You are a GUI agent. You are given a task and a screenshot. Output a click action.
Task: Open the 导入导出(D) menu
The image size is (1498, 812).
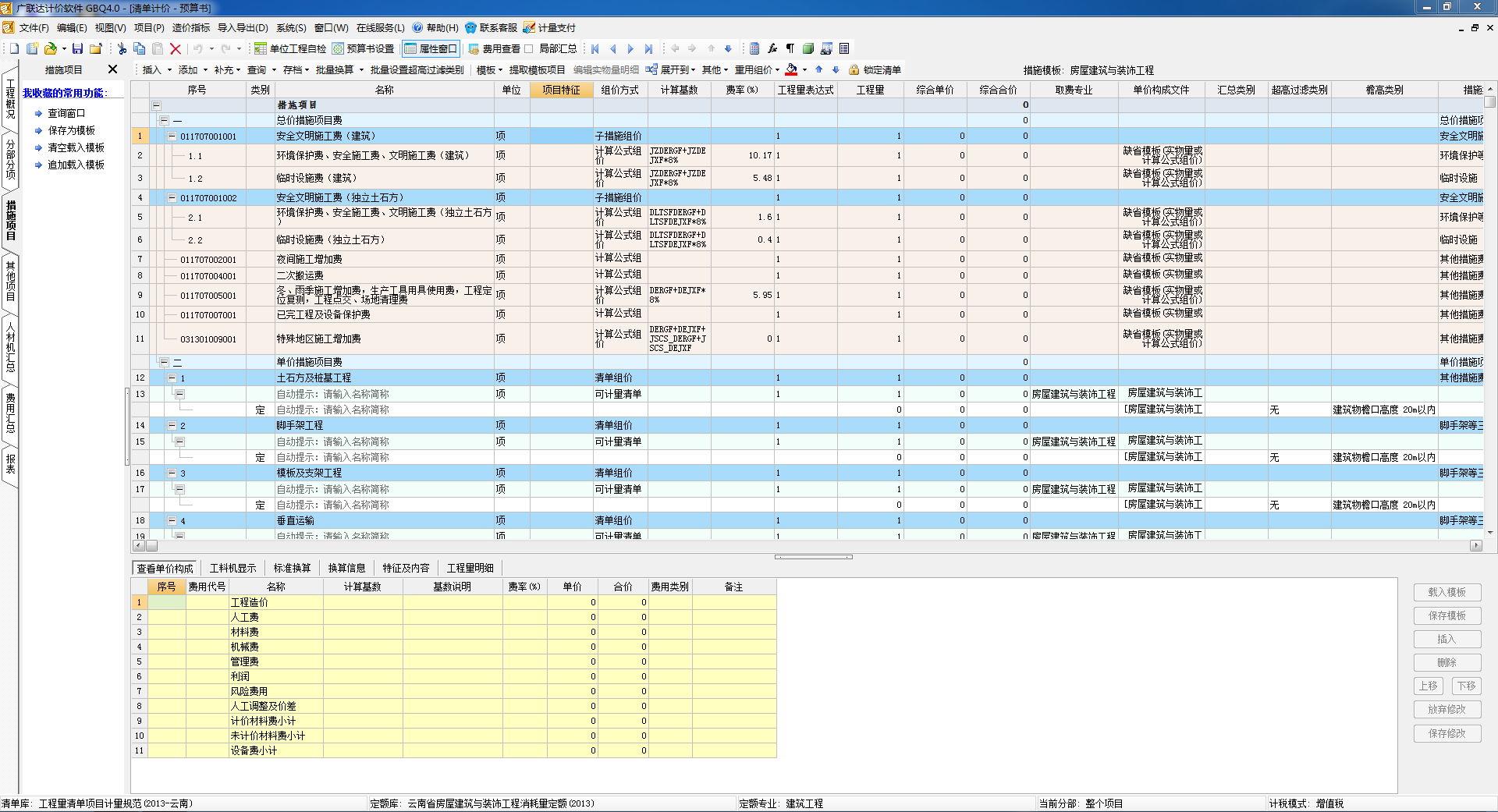tap(243, 27)
